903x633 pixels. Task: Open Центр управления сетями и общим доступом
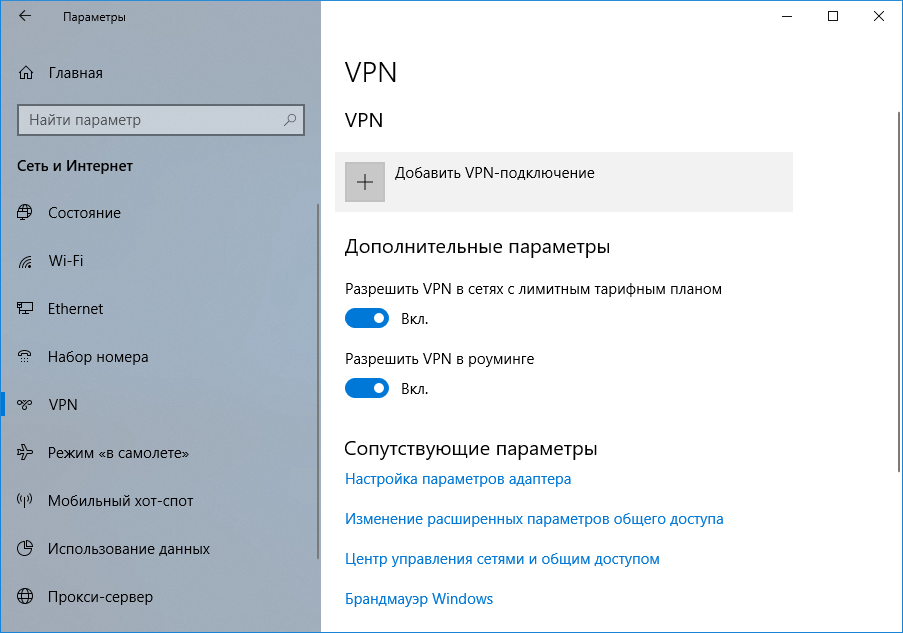502,559
